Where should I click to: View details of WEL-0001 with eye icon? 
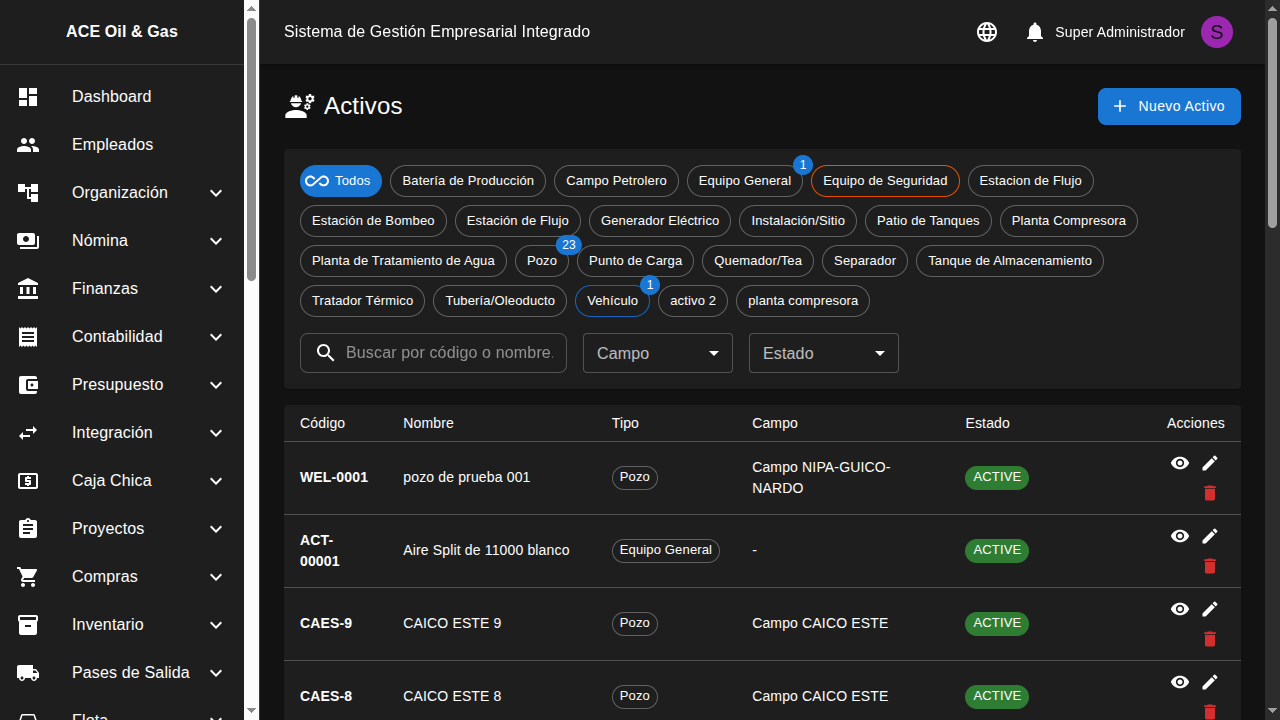pos(1180,463)
